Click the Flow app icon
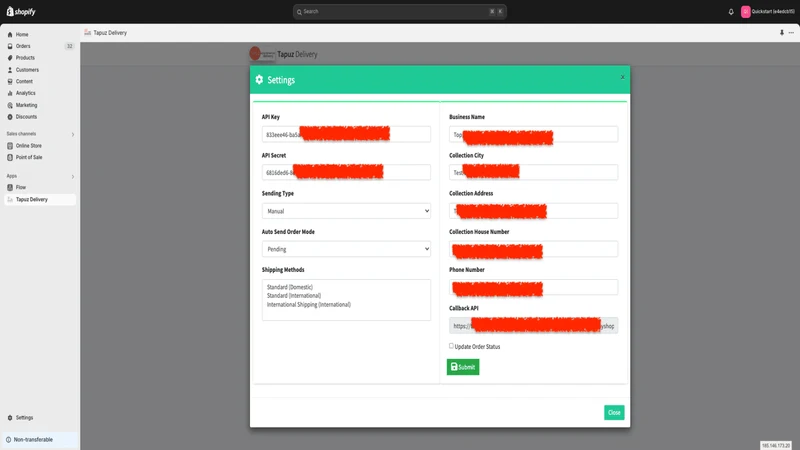Viewport: 800px width, 450px height. coord(10,187)
